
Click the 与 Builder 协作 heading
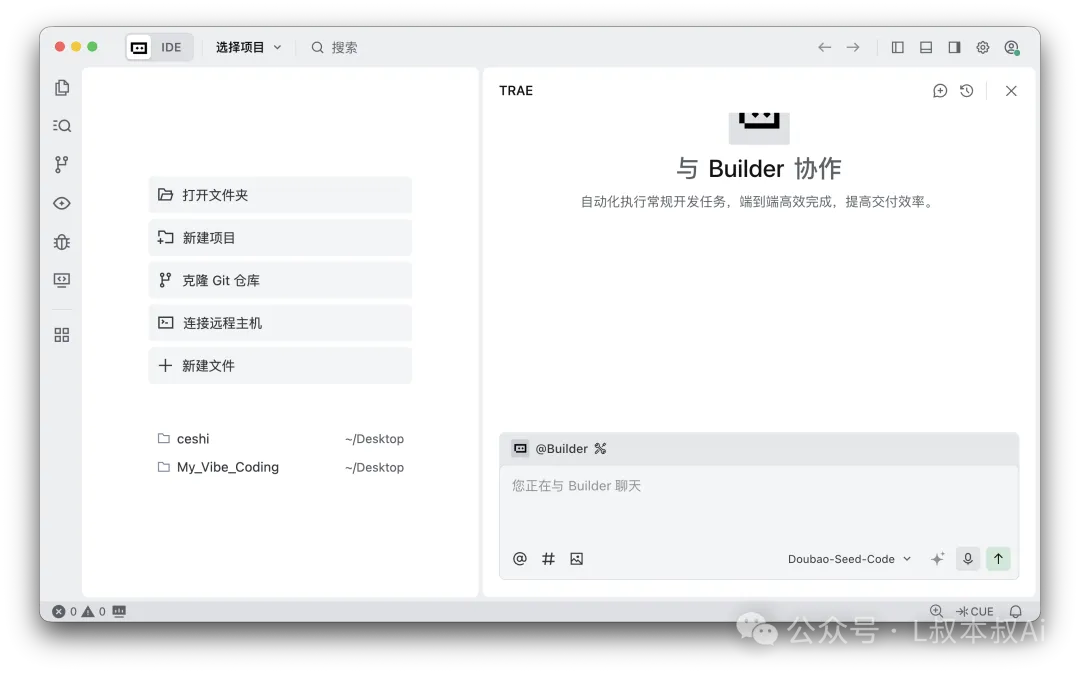tap(759, 169)
